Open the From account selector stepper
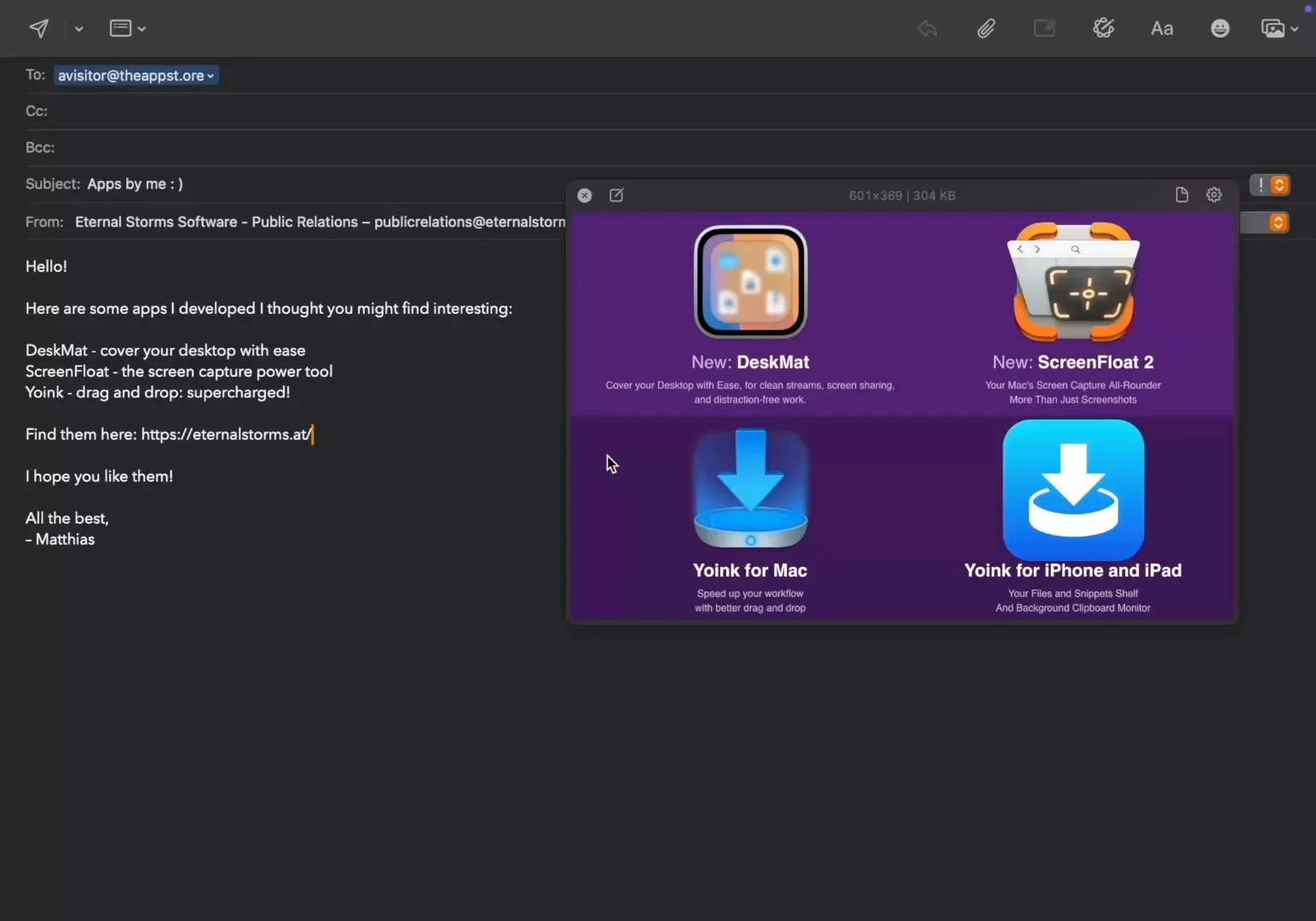The height and width of the screenshot is (921, 1316). 1278,223
